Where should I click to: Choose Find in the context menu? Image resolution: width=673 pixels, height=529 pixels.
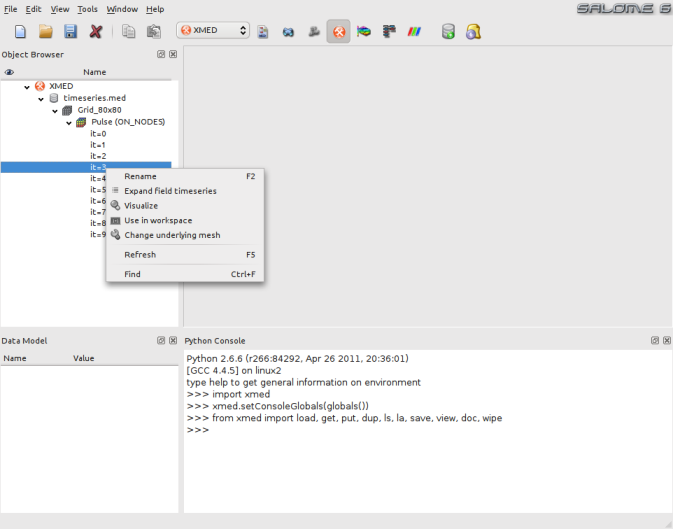(185, 274)
